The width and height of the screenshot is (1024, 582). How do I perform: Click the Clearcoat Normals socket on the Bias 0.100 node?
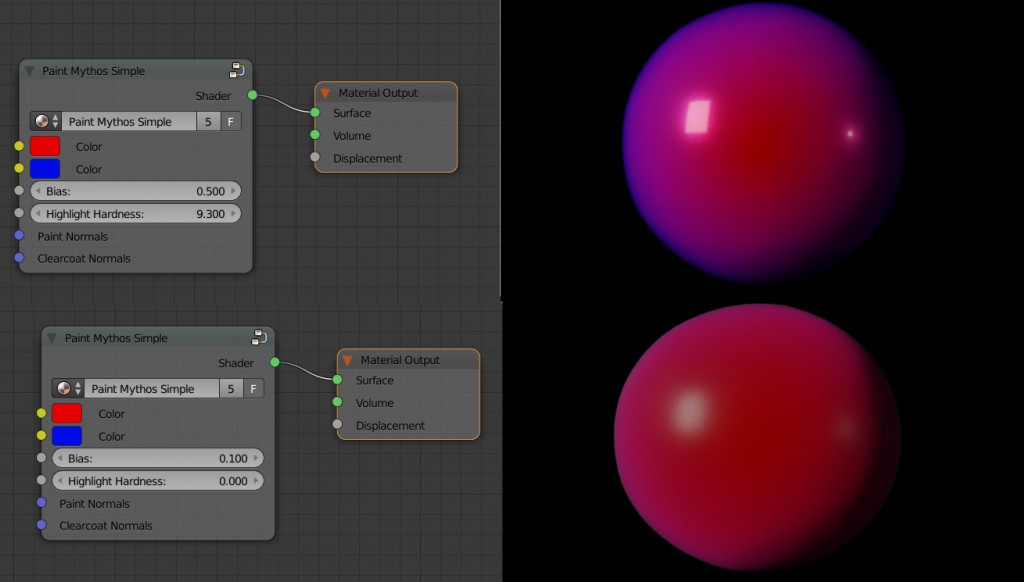pyautogui.click(x=41, y=525)
